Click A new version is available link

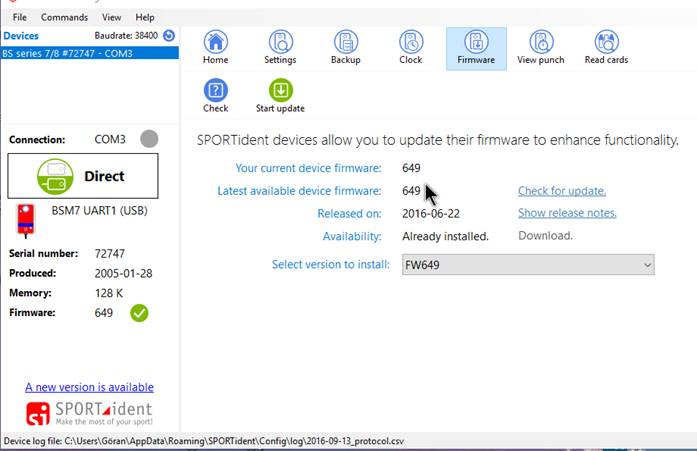(89, 387)
